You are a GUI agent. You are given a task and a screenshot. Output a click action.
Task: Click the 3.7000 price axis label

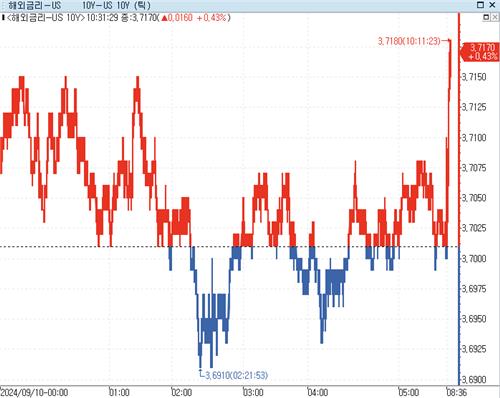[x=474, y=258]
